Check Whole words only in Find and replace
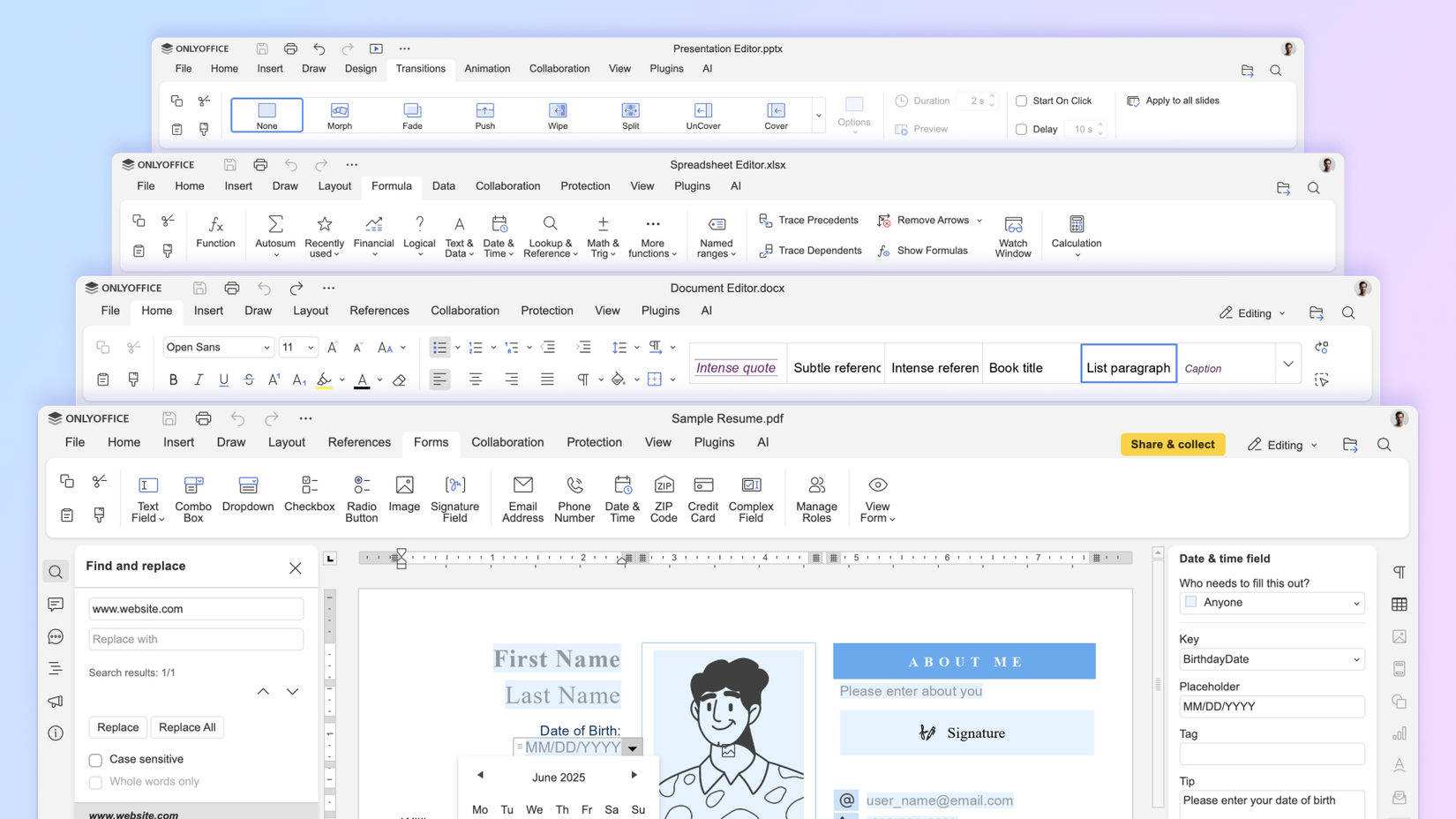Viewport: 1456px width, 819px height. tap(95, 782)
